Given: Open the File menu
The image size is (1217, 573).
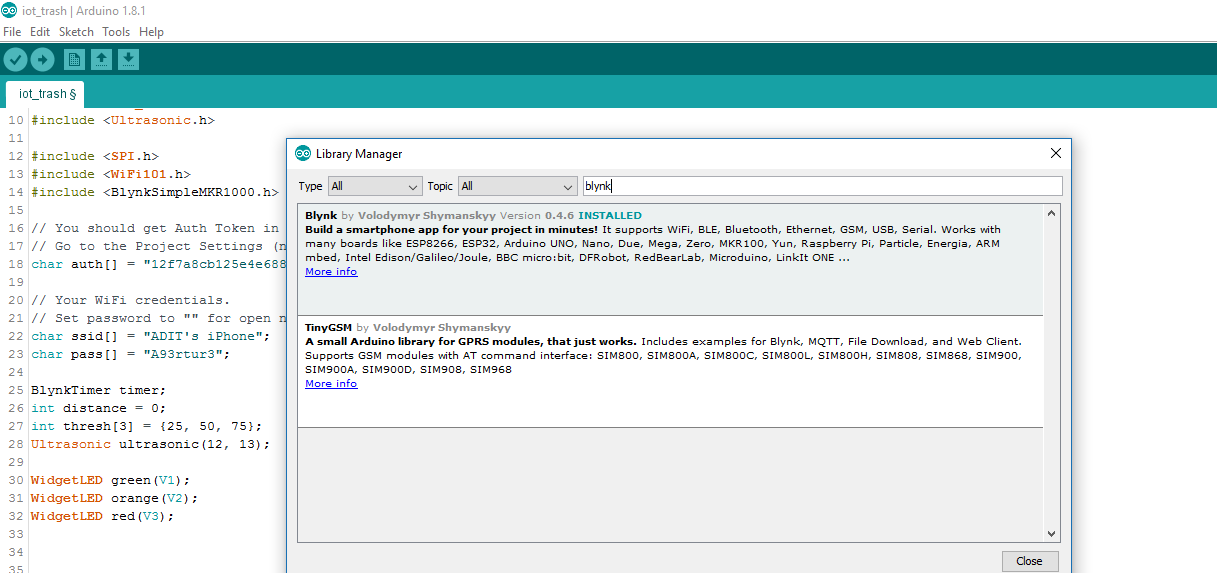Looking at the screenshot, I should [12, 32].
